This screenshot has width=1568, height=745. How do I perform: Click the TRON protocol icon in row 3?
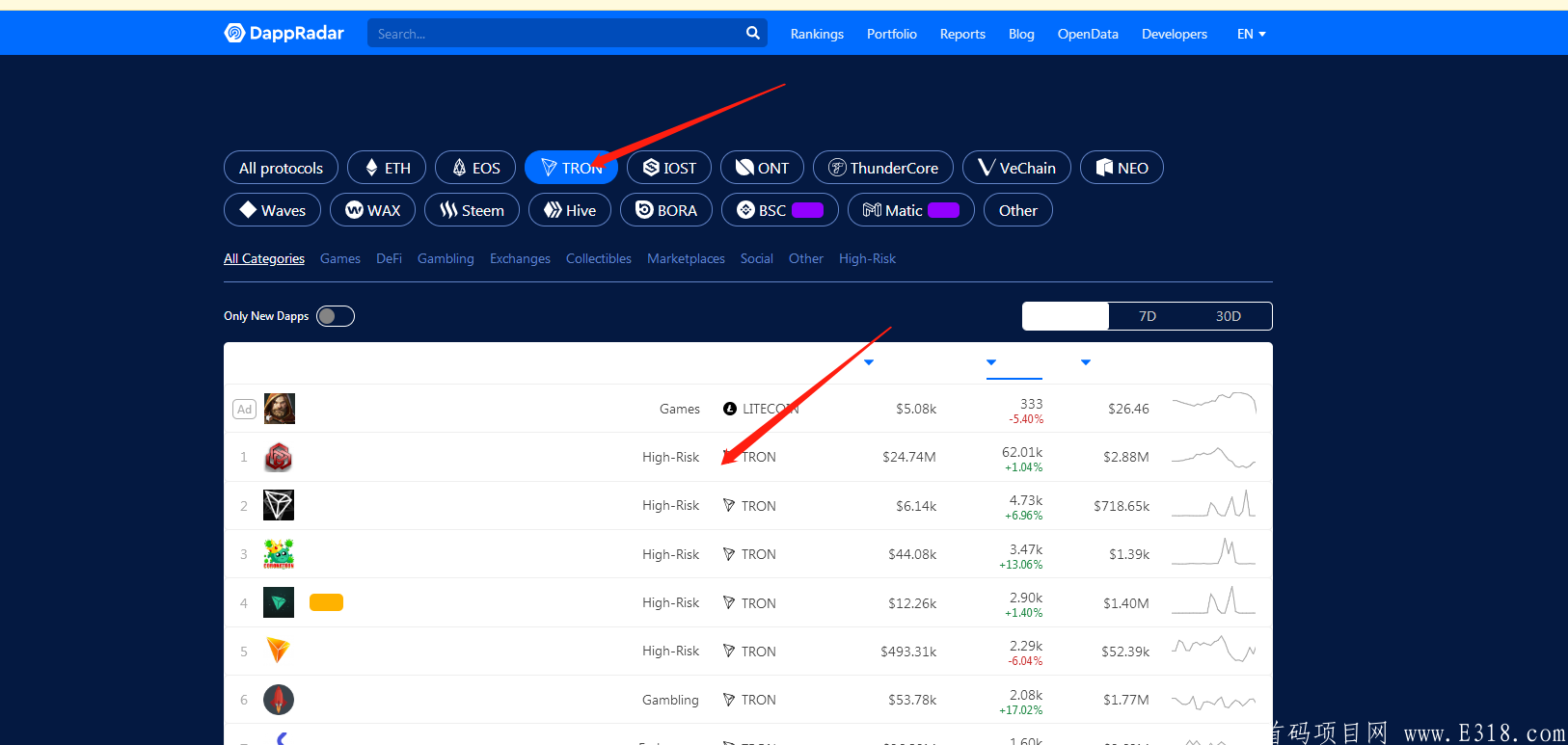coord(729,554)
